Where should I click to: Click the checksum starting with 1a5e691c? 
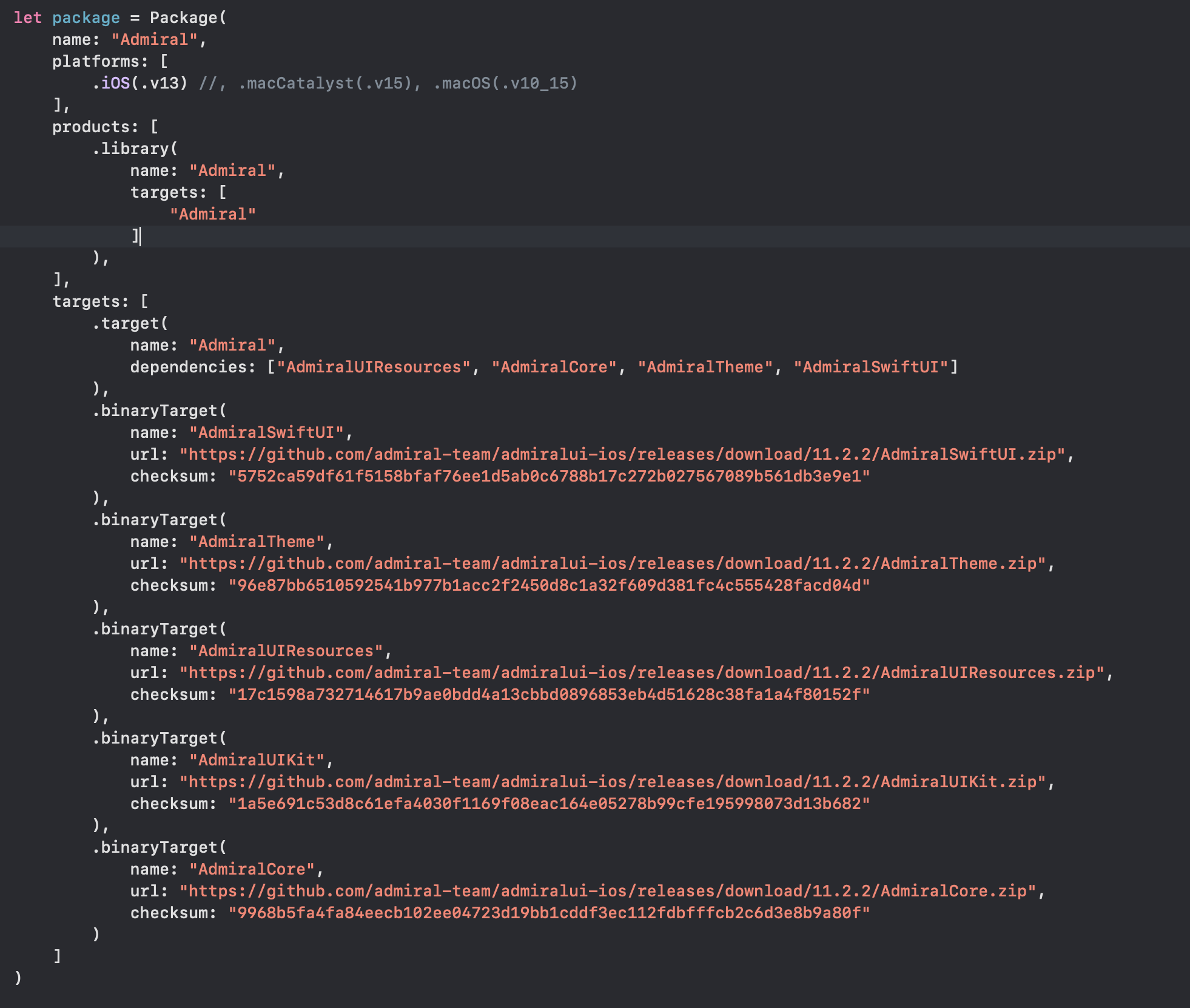pos(550,804)
